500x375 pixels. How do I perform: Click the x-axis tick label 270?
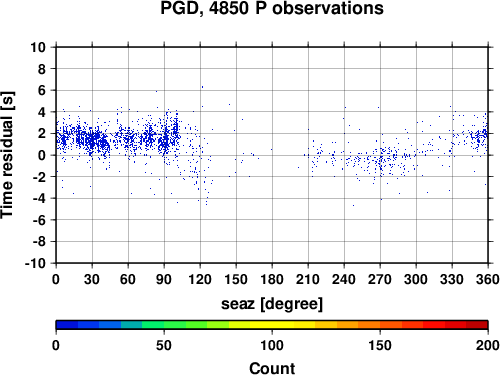[x=380, y=279]
